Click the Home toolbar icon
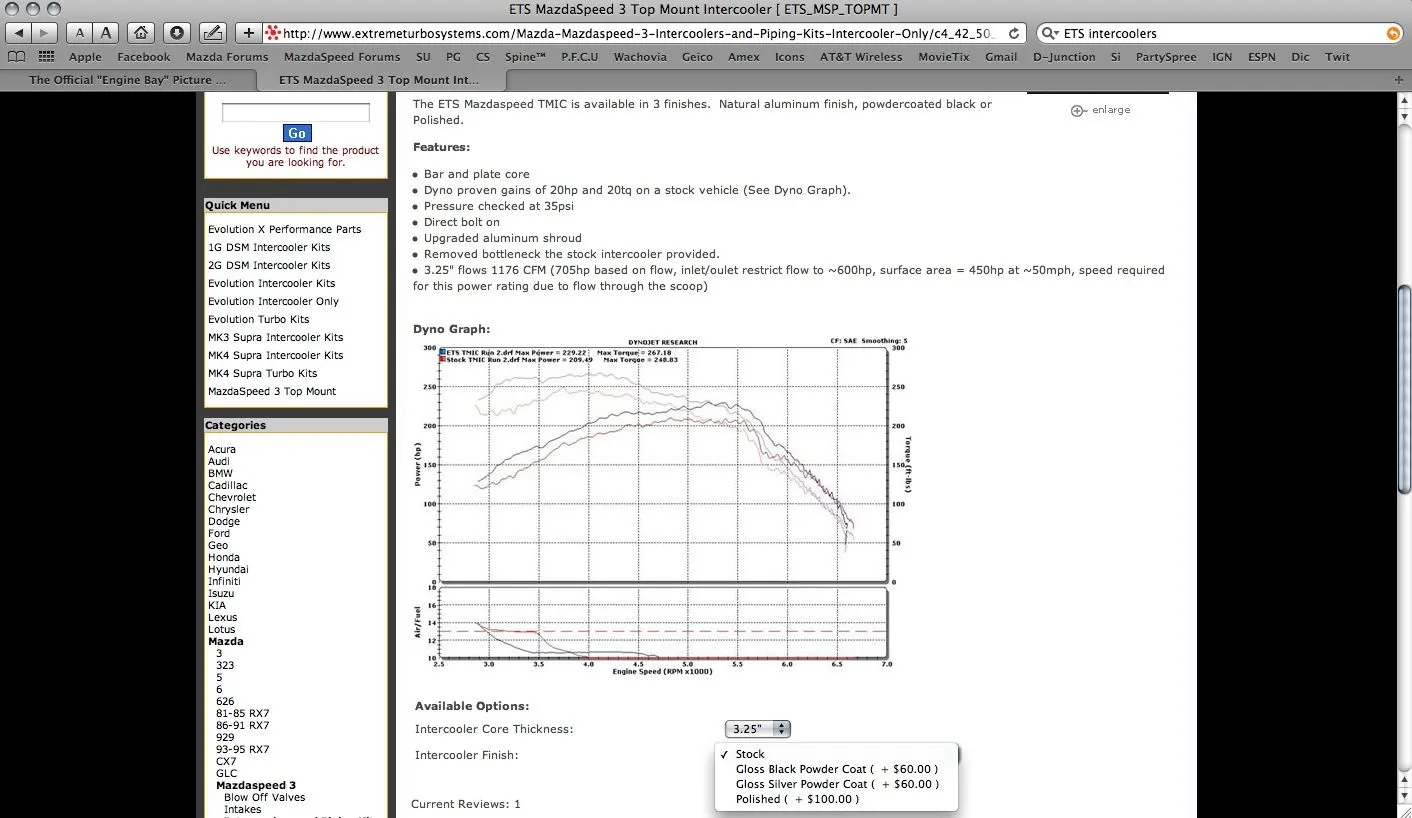 pyautogui.click(x=142, y=33)
